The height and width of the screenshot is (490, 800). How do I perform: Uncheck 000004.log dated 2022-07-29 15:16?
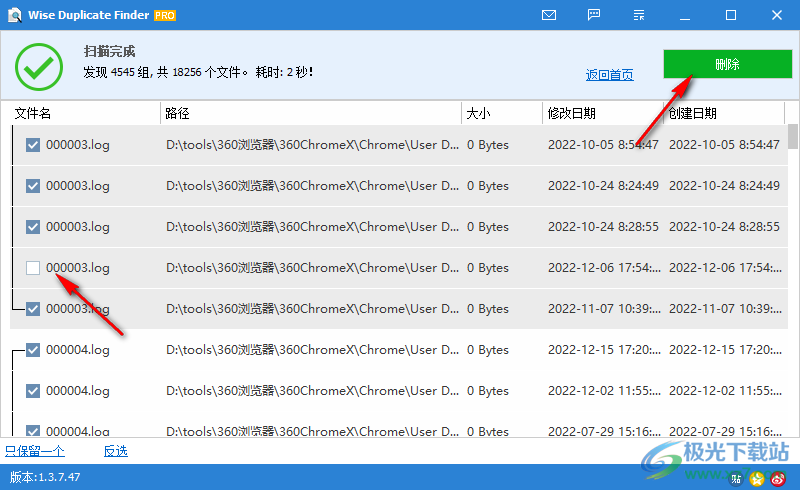[x=33, y=431]
